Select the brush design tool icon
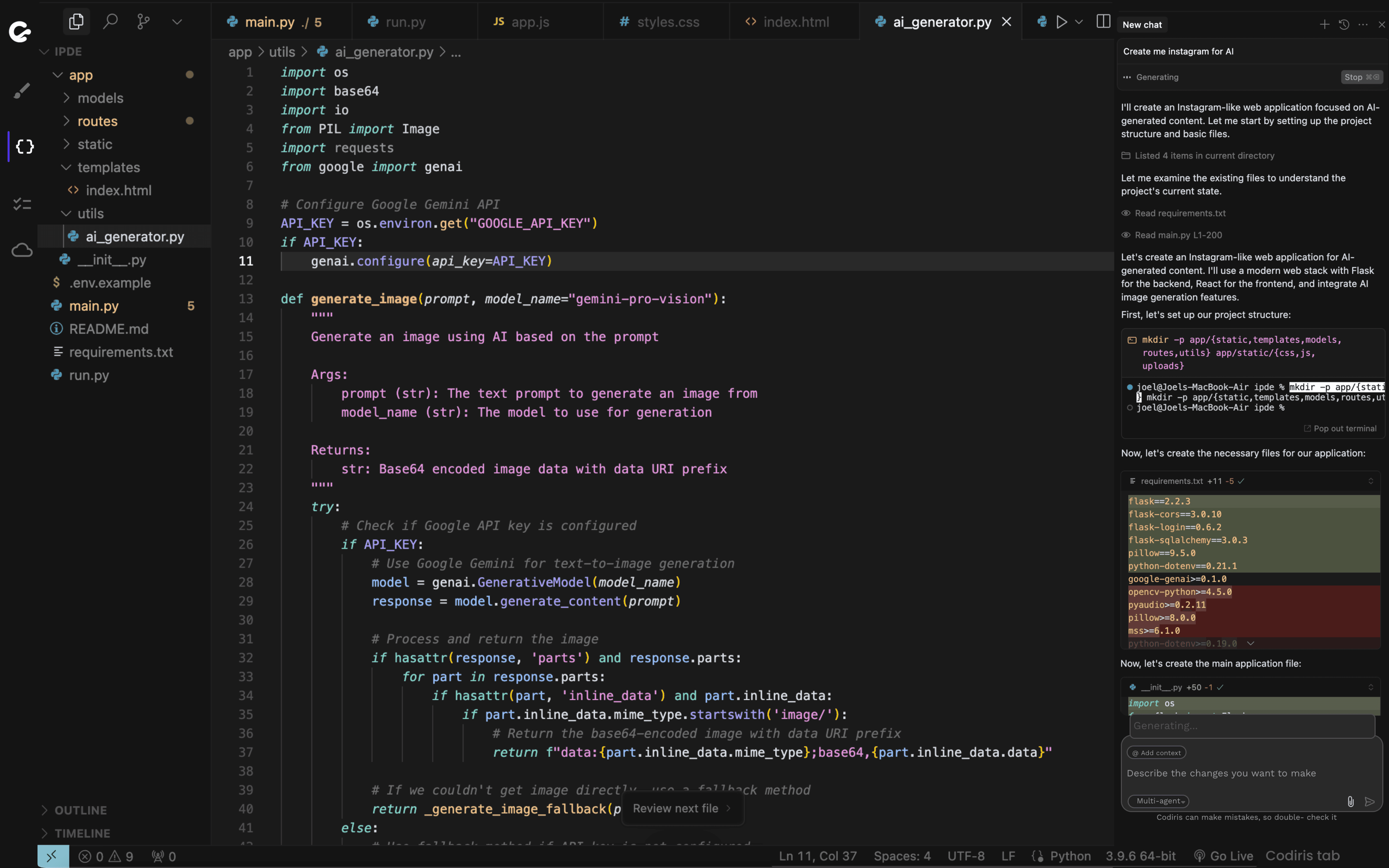This screenshot has height=868, width=1389. pos(22,90)
